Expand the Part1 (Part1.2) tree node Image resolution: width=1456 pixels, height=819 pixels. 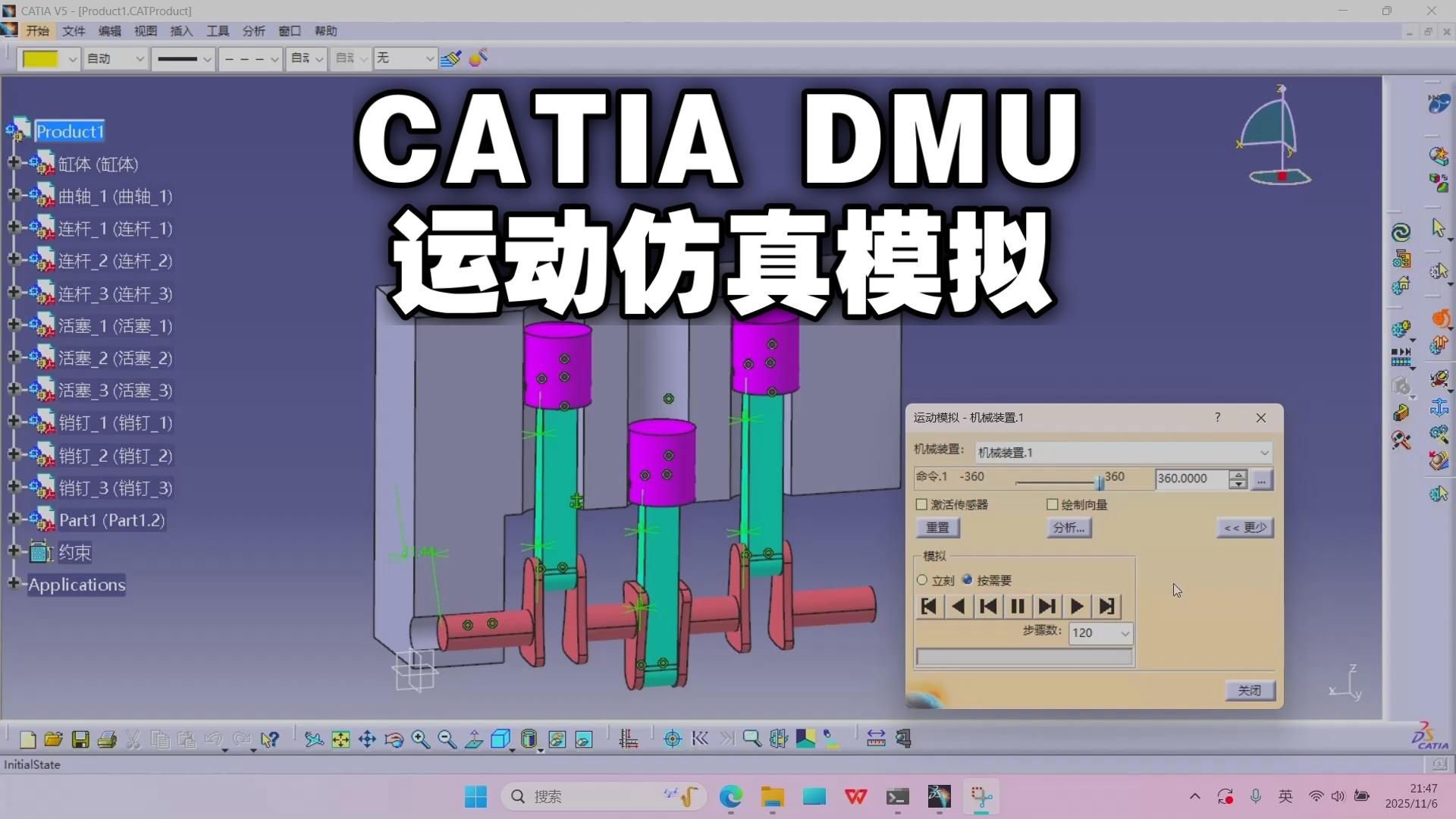coord(14,520)
